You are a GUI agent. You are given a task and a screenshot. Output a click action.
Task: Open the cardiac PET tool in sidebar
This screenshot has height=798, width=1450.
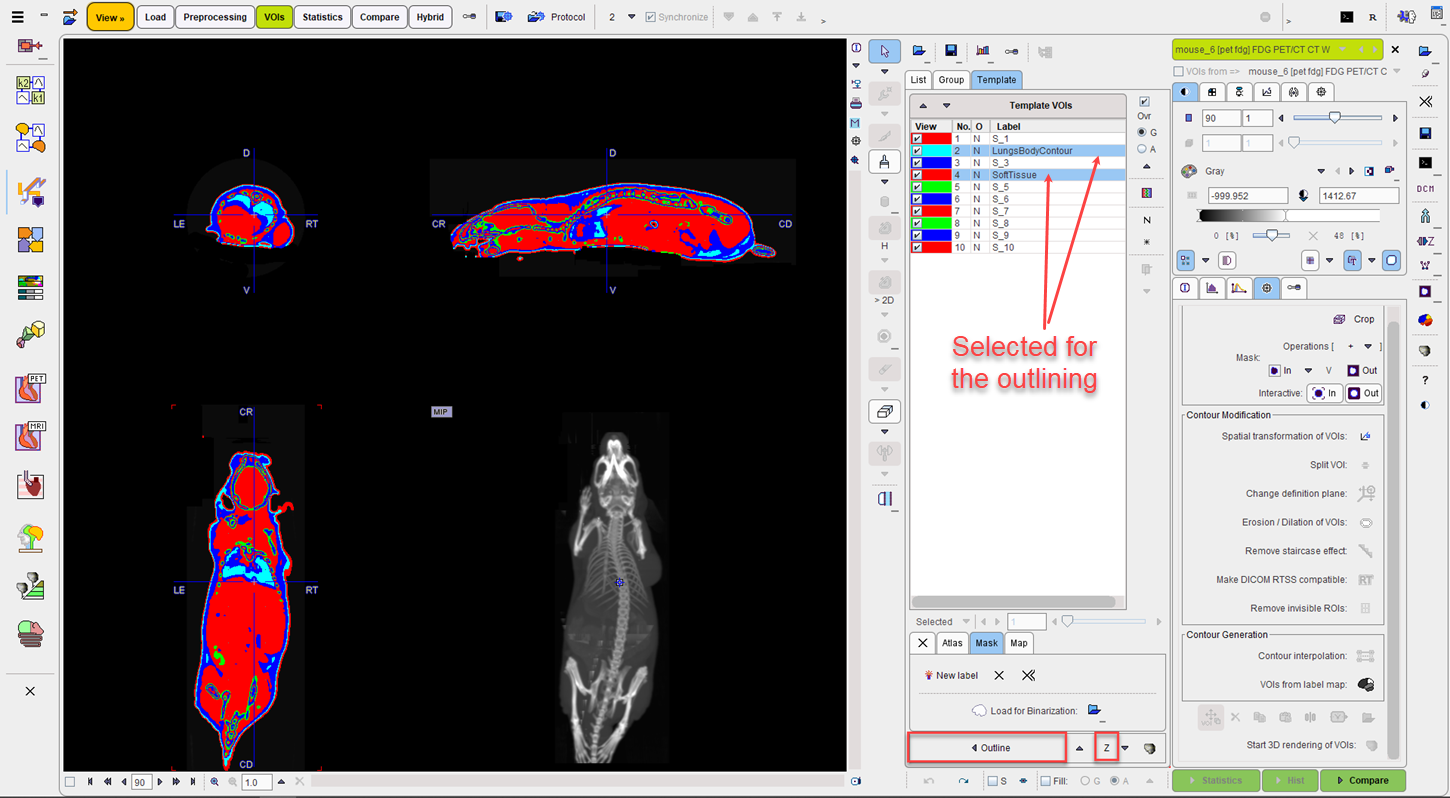click(x=30, y=387)
